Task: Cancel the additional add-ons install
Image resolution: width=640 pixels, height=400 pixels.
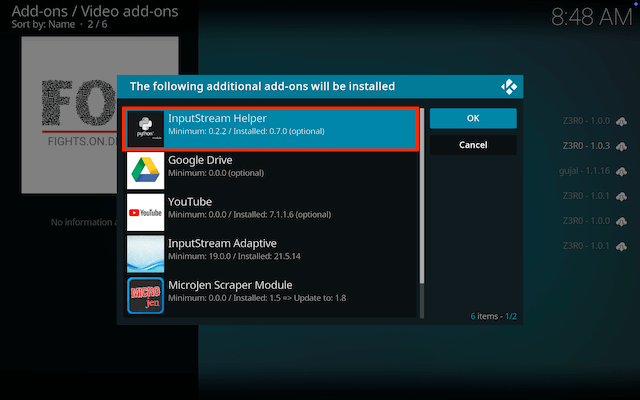Action: point(473,145)
